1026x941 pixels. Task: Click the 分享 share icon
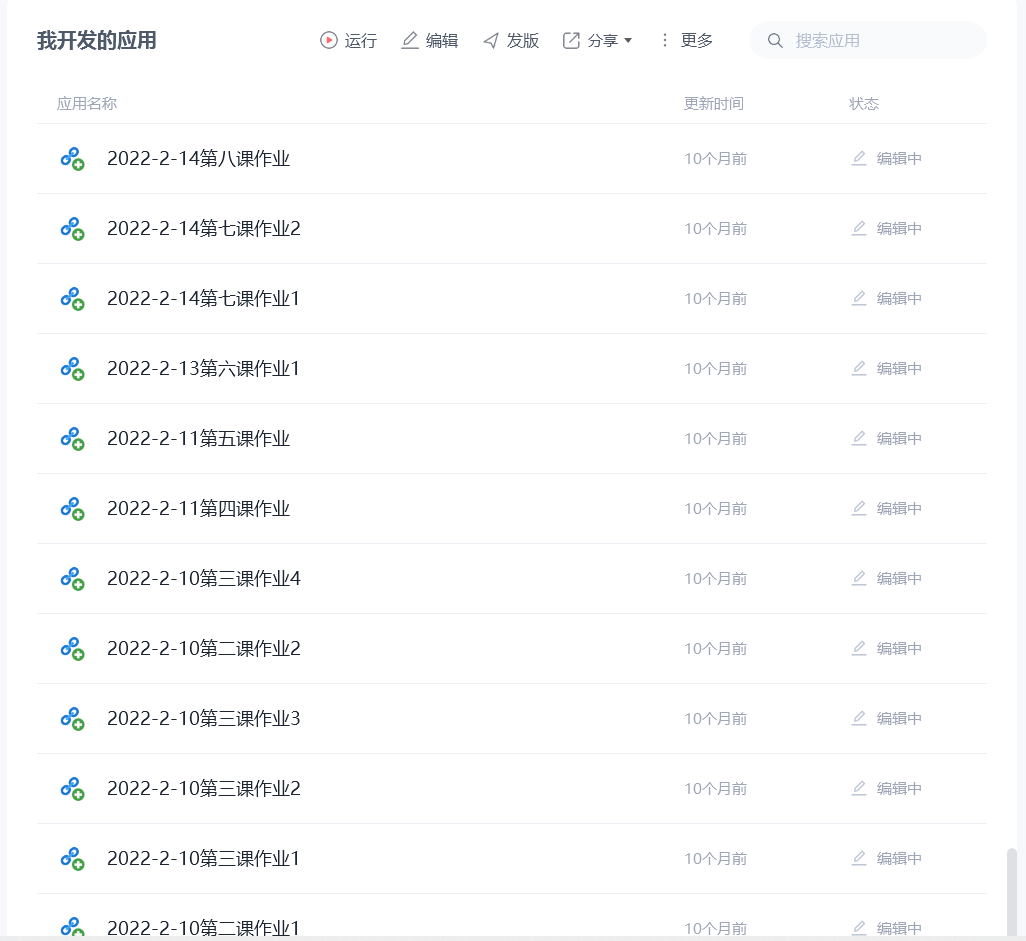(571, 41)
